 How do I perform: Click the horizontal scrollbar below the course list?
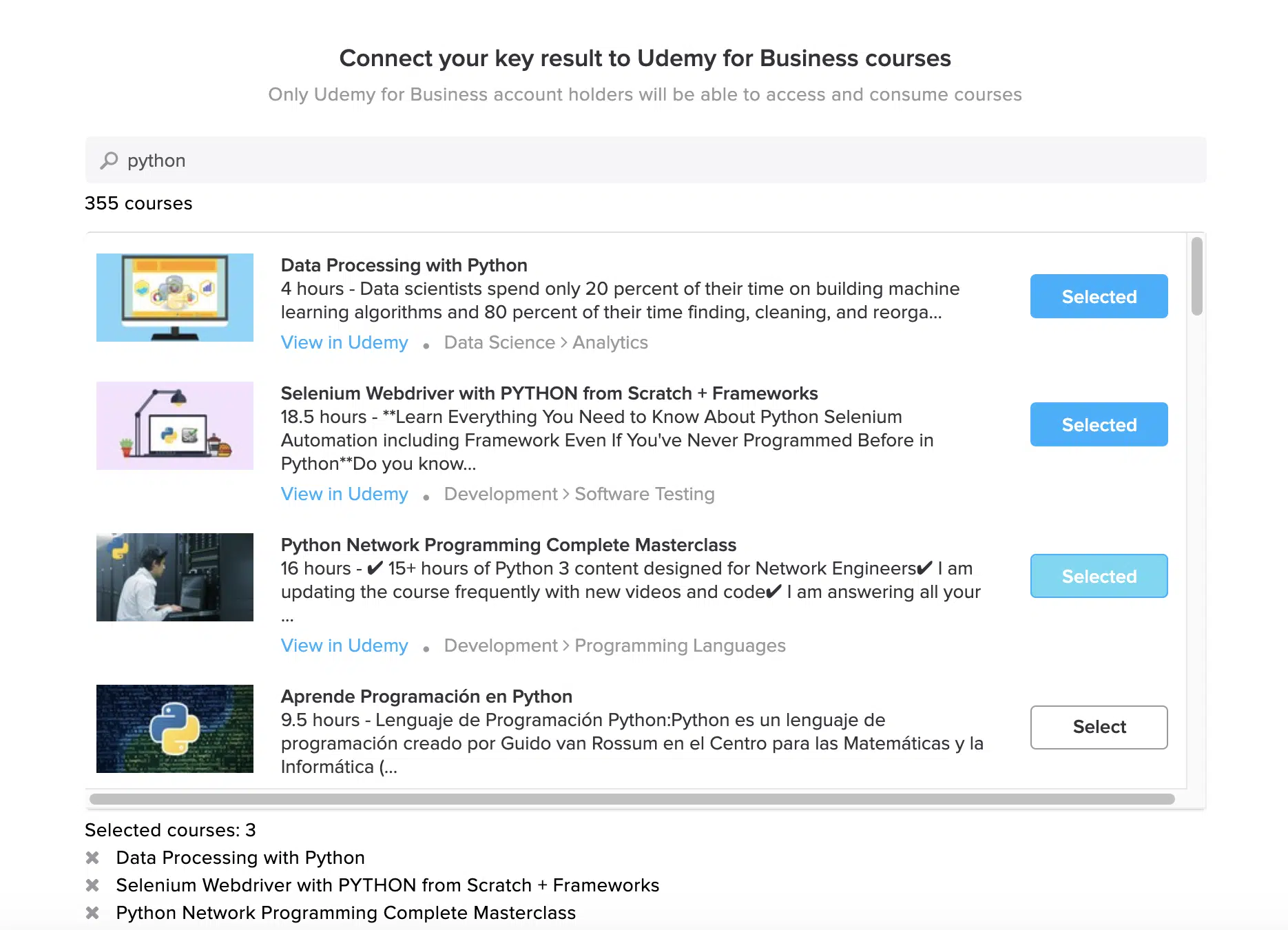pos(632,799)
